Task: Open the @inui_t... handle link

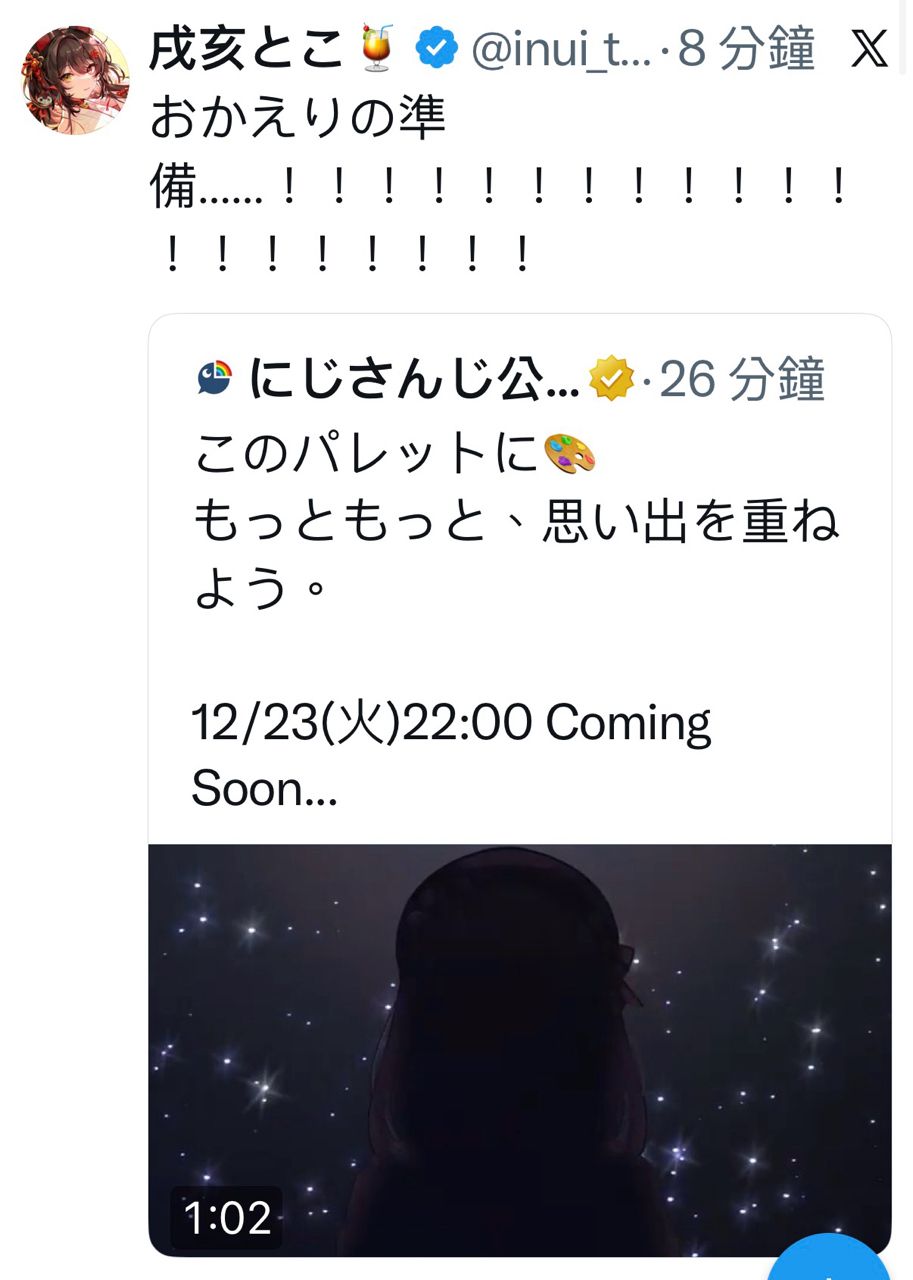Action: pyautogui.click(x=560, y=48)
